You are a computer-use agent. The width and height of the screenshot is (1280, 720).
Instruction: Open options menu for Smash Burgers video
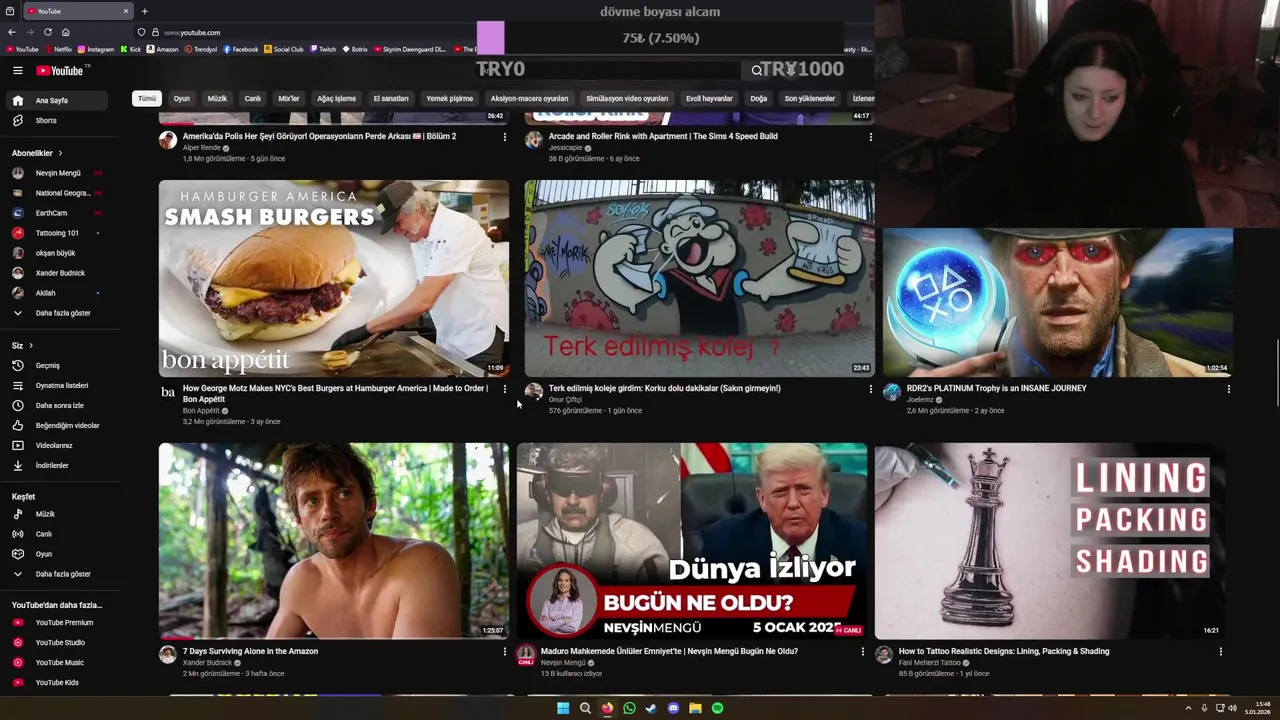pyautogui.click(x=504, y=389)
